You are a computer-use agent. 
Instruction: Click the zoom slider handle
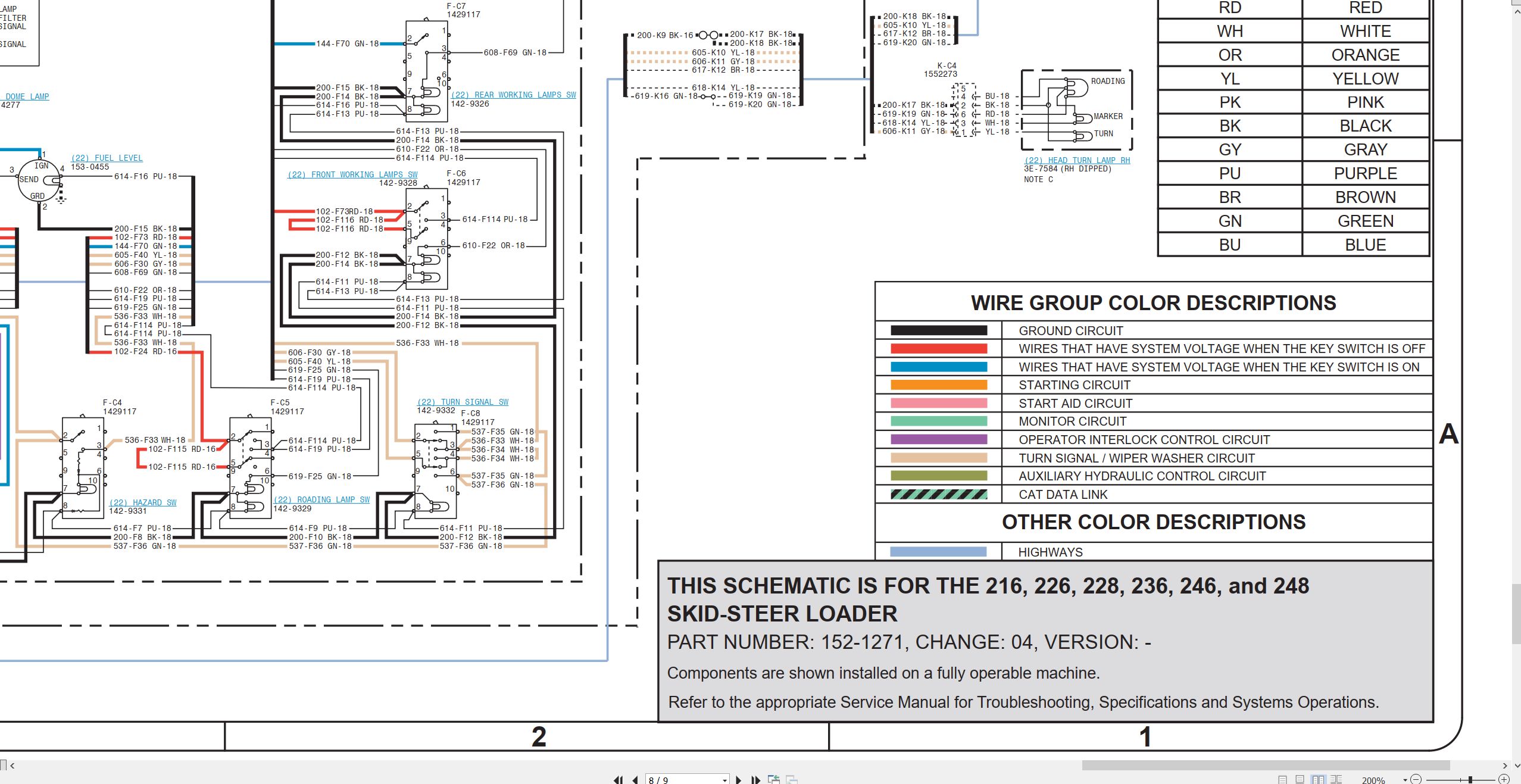point(1470,779)
